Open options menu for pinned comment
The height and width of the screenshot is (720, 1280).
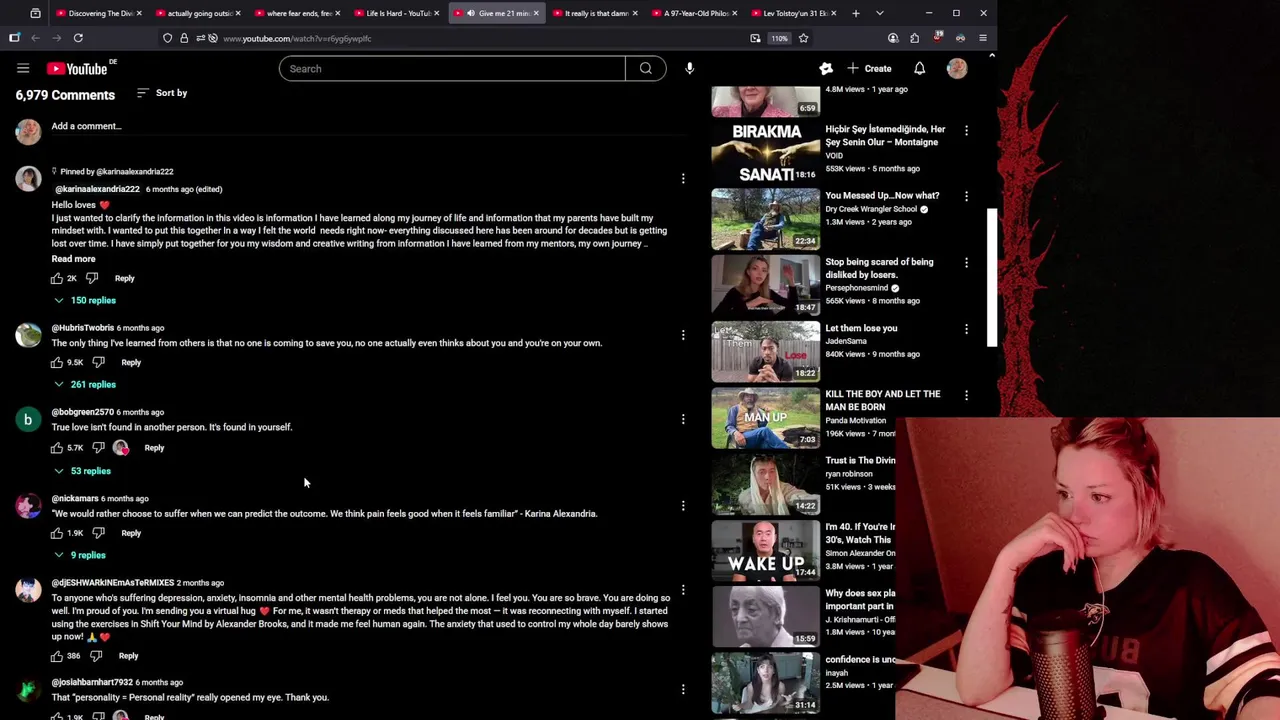pyautogui.click(x=683, y=178)
